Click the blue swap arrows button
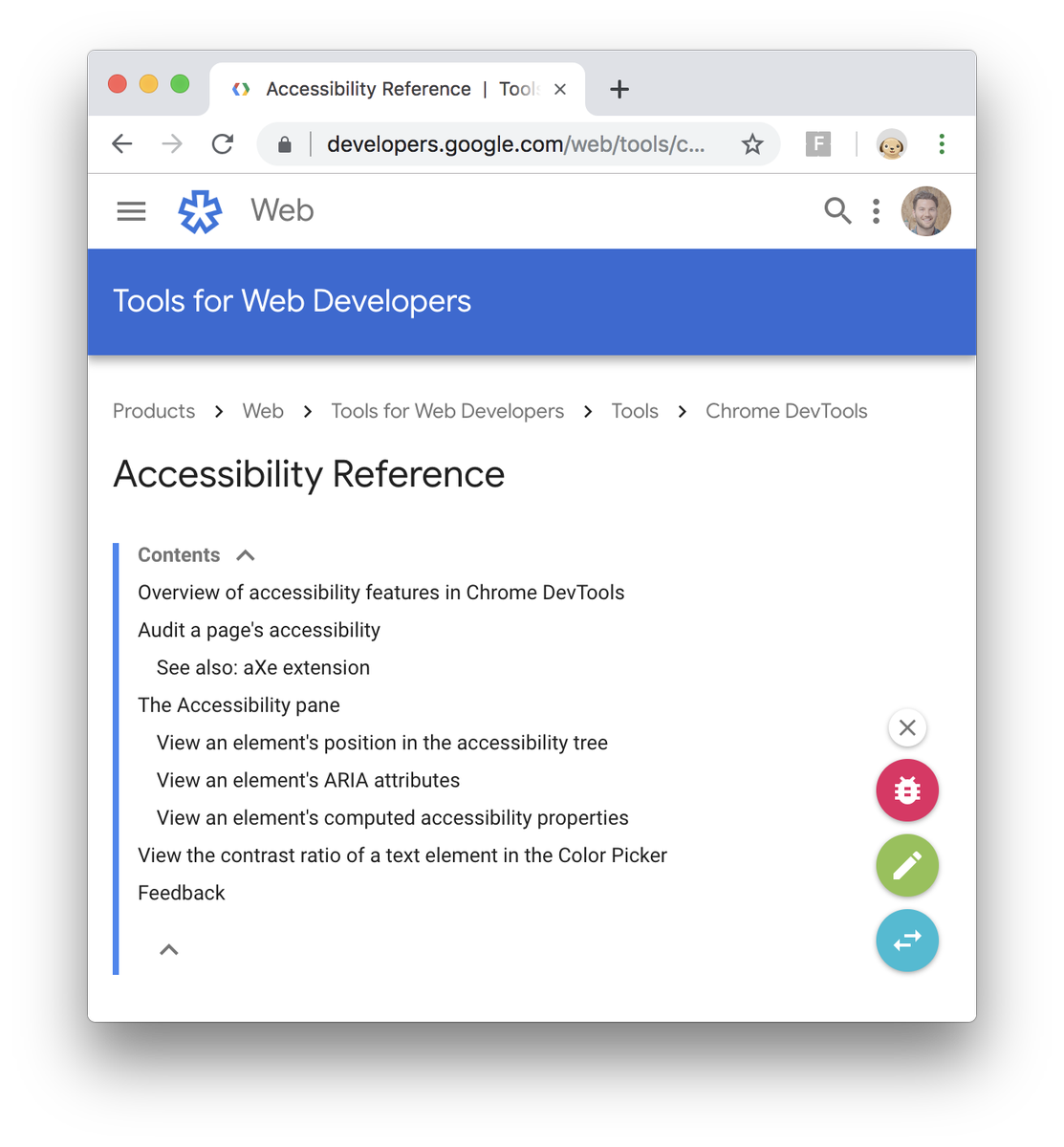The image size is (1064, 1147). point(907,941)
